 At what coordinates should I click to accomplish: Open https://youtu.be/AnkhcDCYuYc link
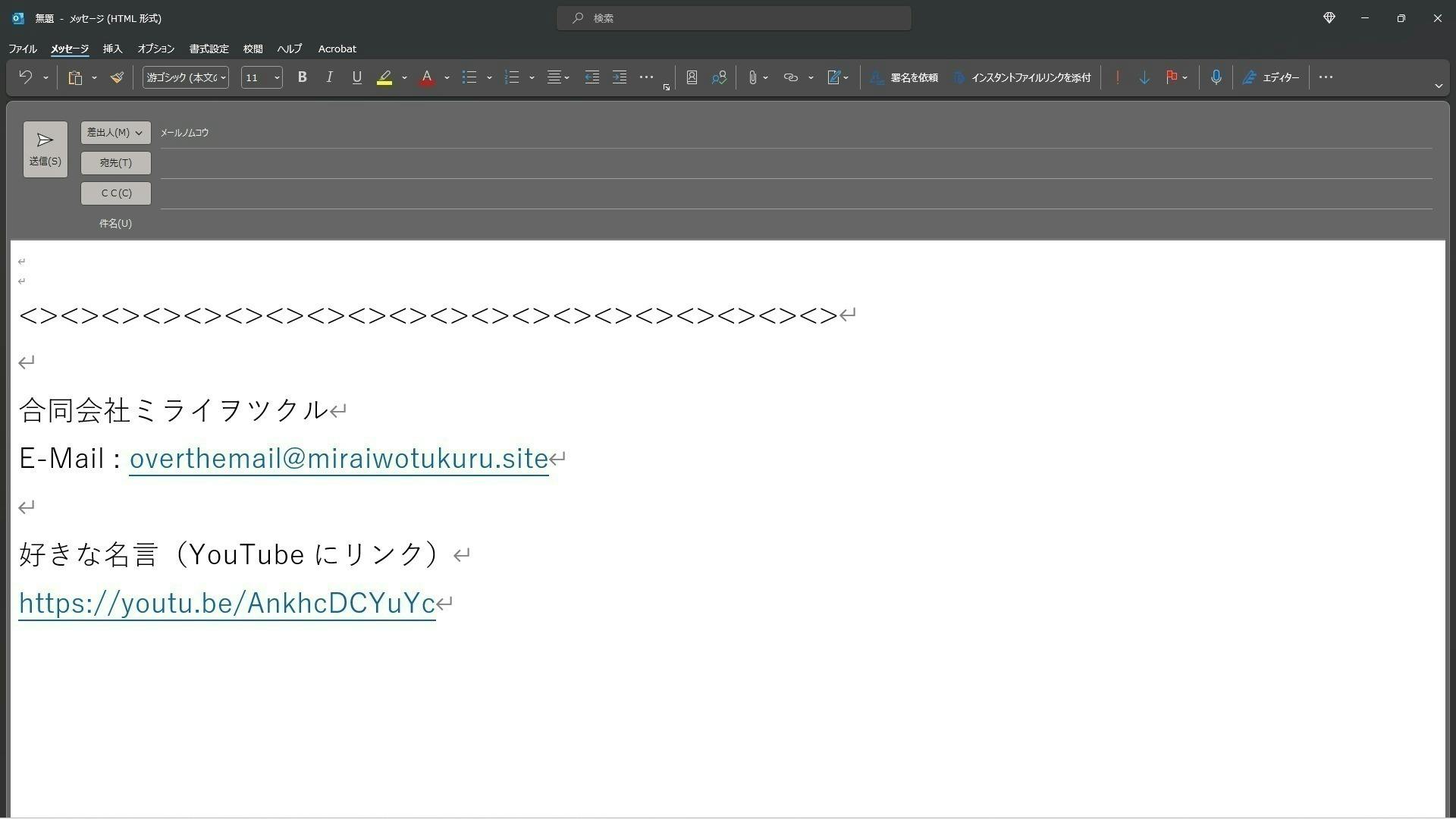point(227,604)
